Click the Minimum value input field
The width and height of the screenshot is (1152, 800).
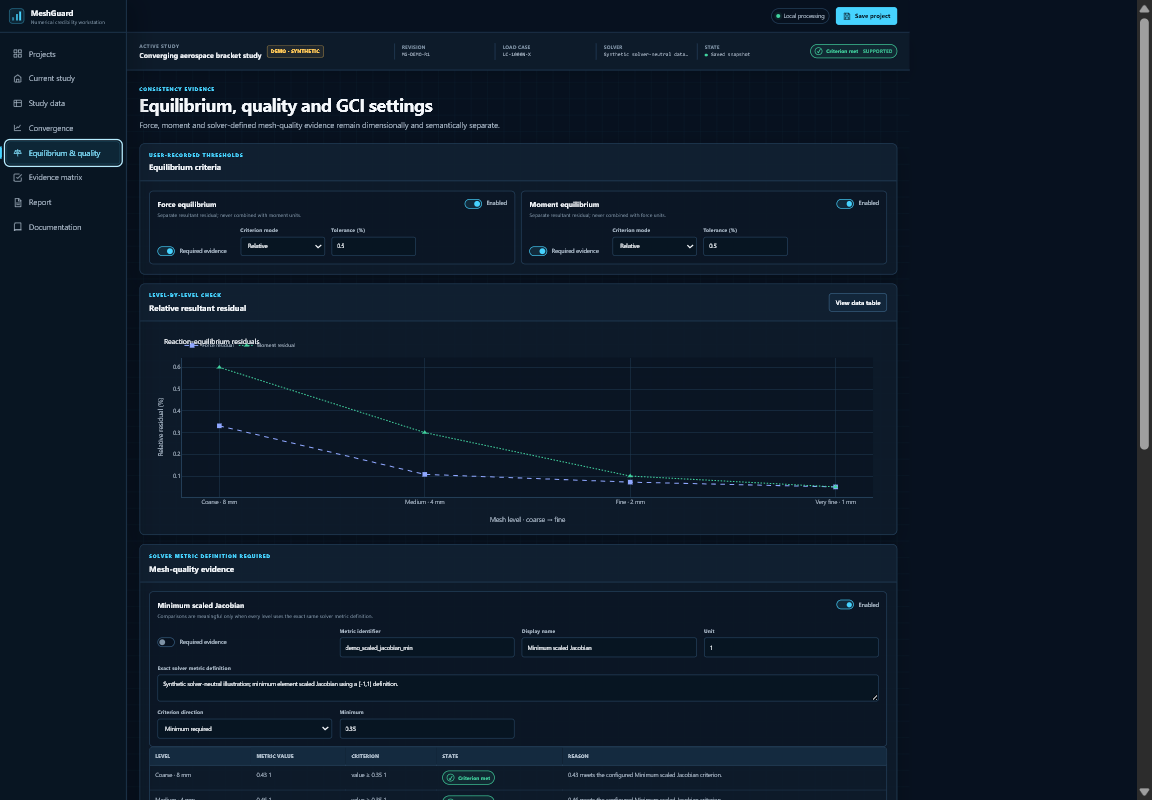(x=427, y=729)
